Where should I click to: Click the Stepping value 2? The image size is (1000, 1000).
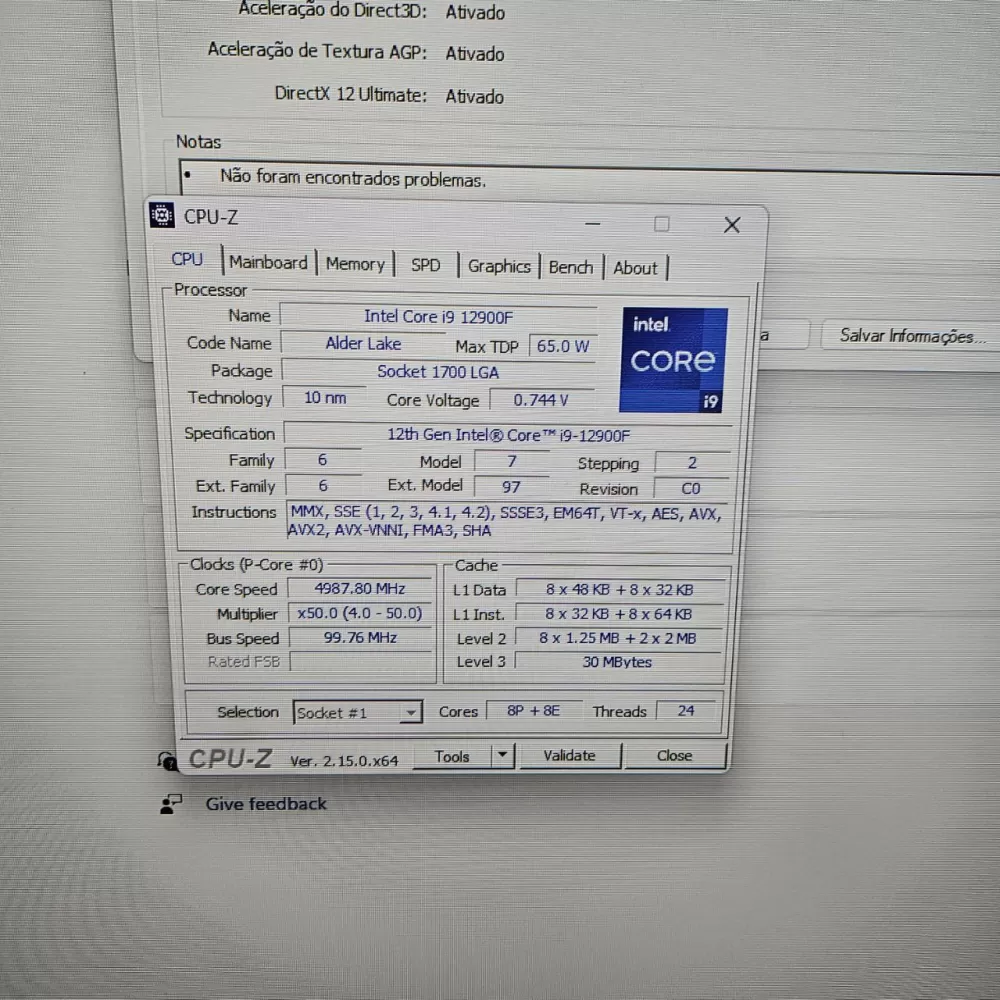pyautogui.click(x=692, y=463)
